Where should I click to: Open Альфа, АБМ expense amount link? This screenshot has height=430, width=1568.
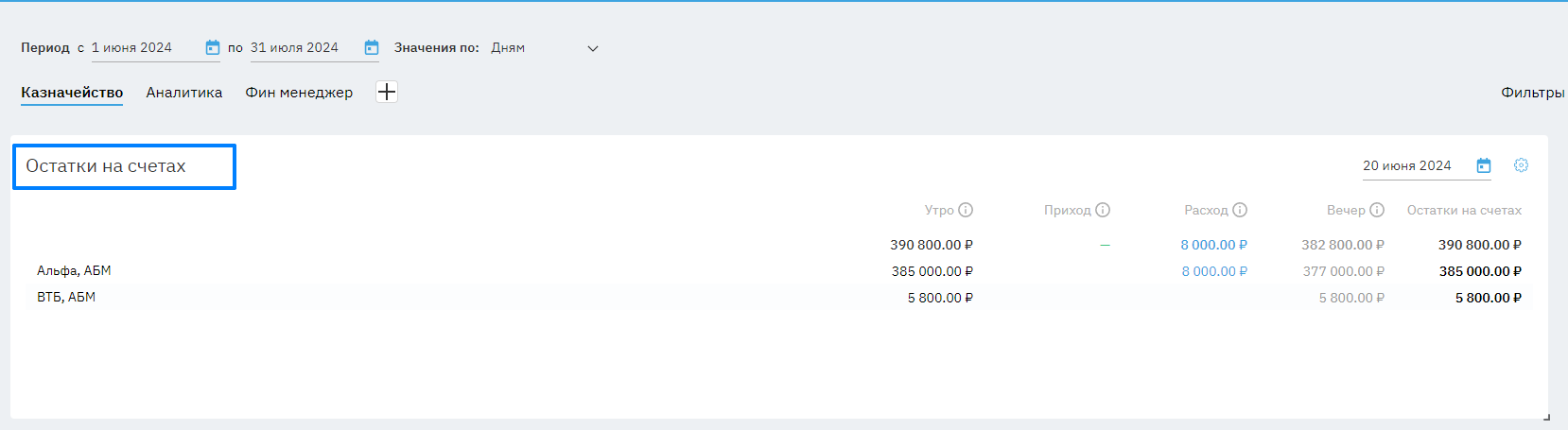coord(1214,271)
